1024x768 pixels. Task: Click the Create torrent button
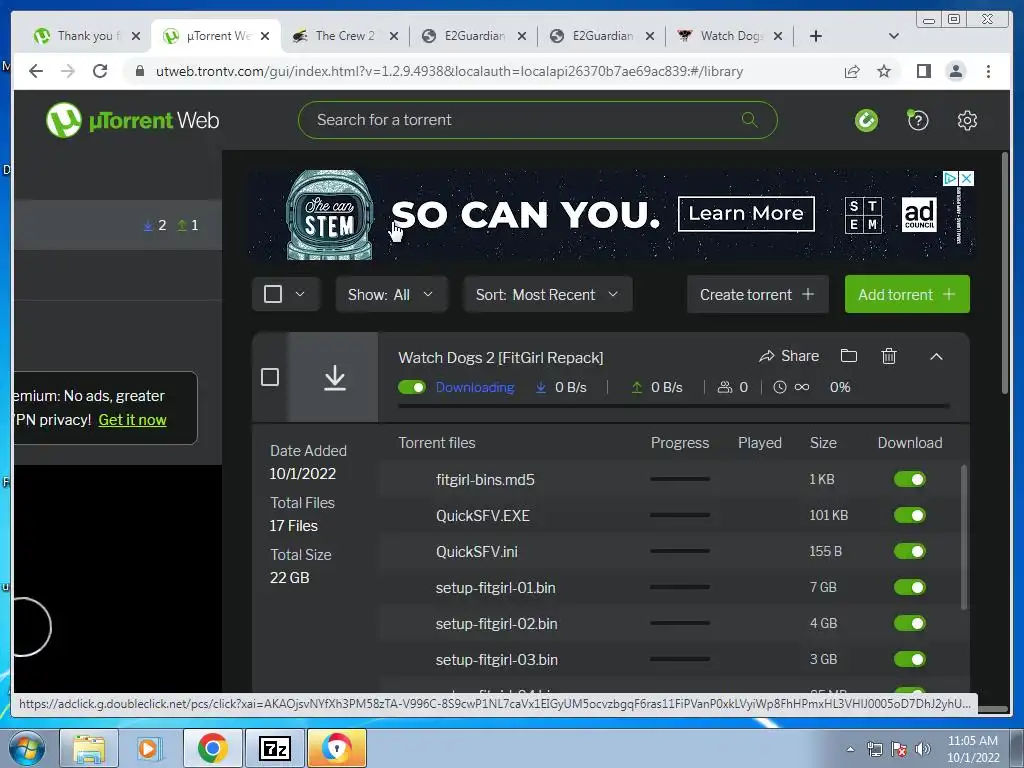758,295
